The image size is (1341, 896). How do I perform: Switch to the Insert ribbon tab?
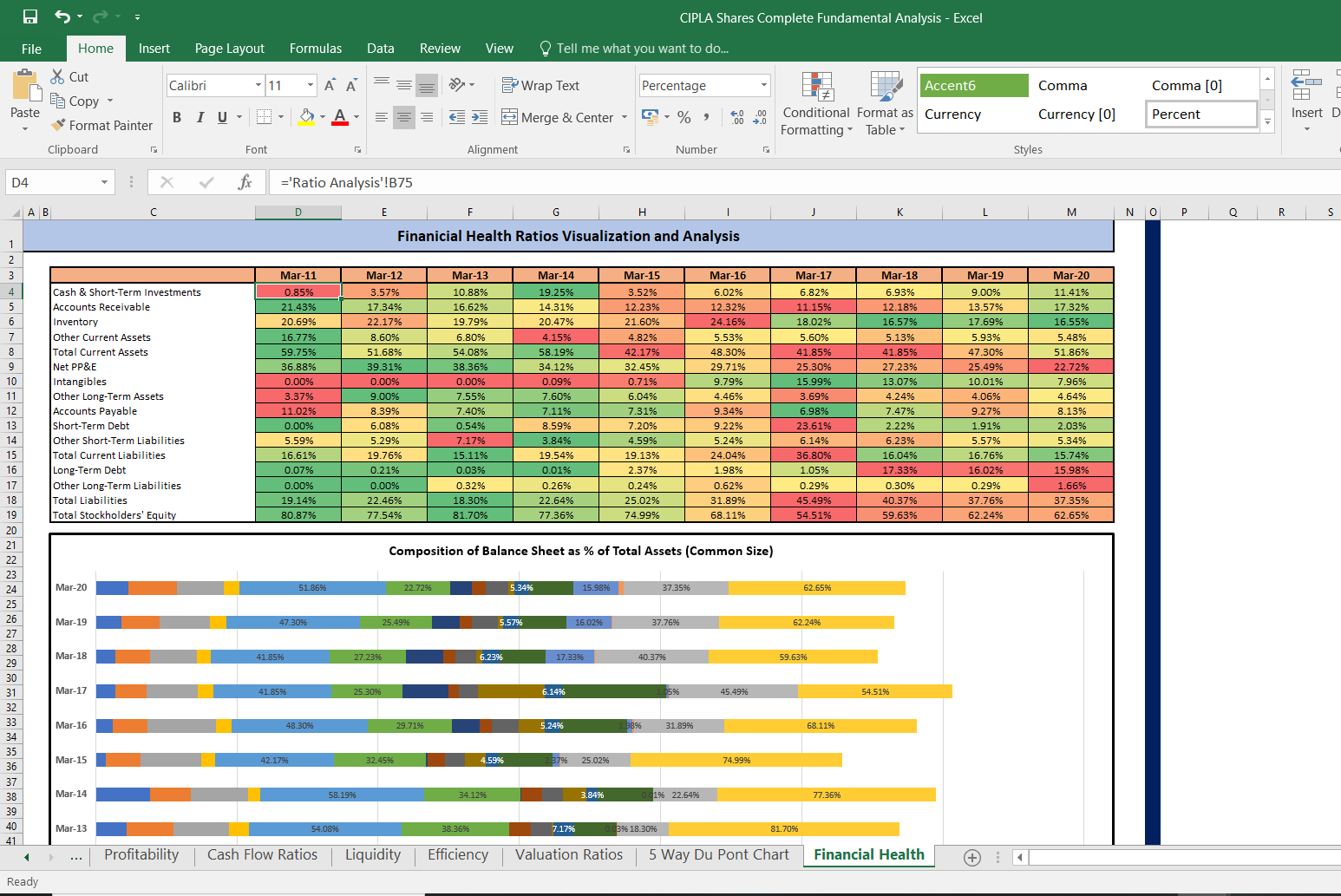154,49
